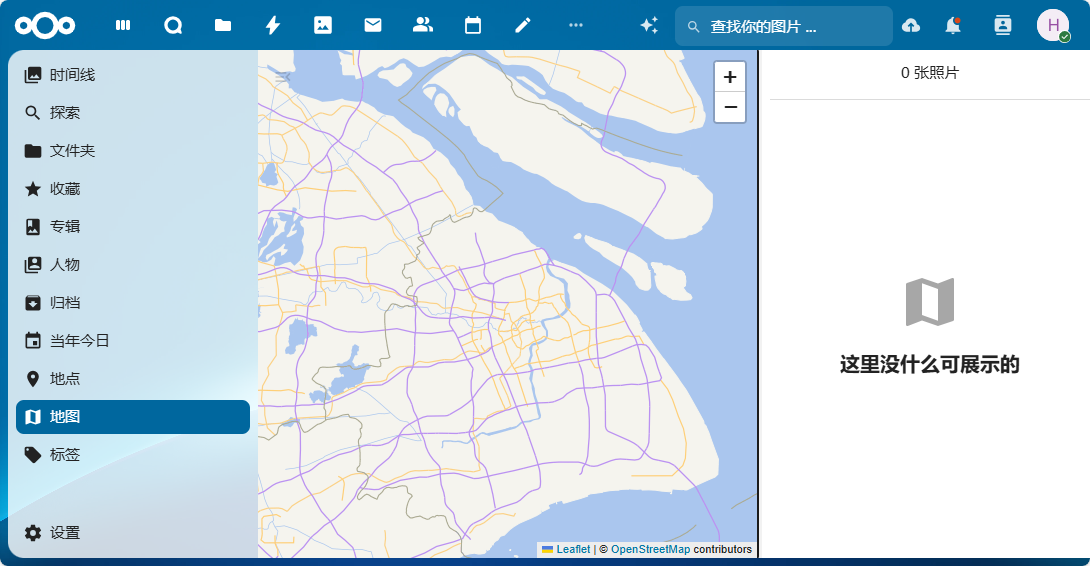Select 专辑 in the sidebar
Image resolution: width=1090 pixels, height=566 pixels.
(65, 227)
